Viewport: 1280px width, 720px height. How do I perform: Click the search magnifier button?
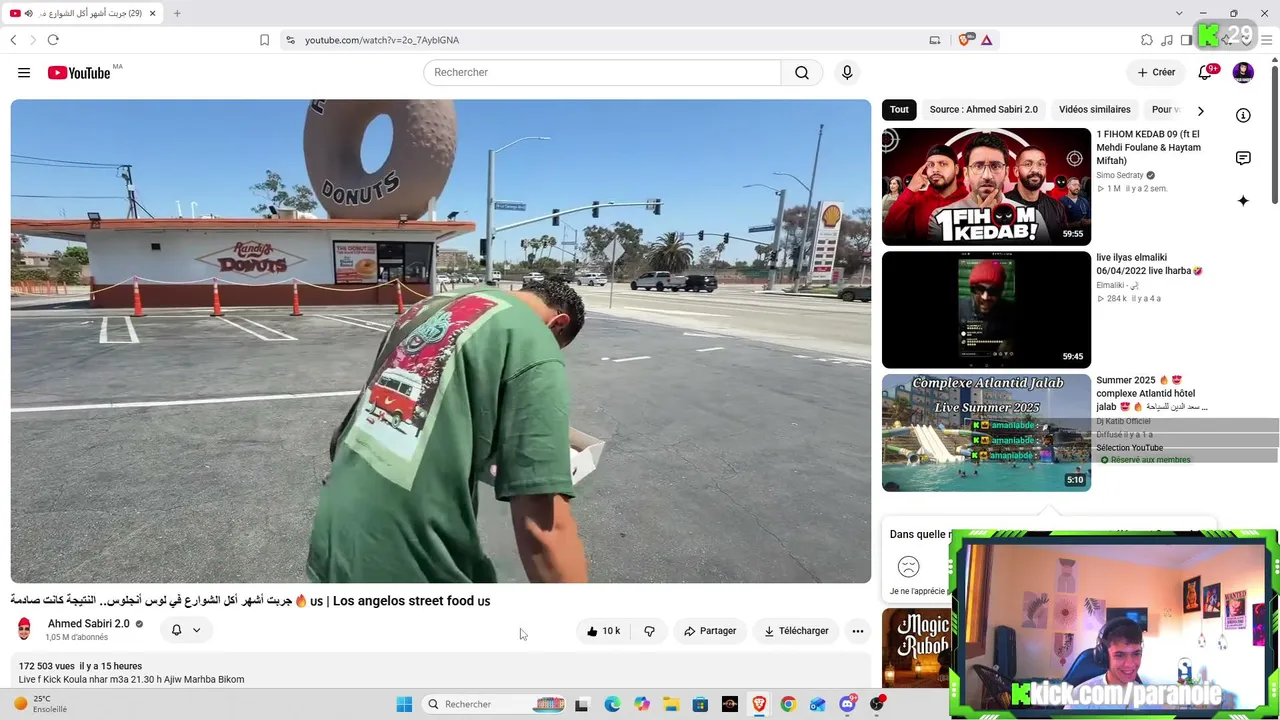(802, 73)
